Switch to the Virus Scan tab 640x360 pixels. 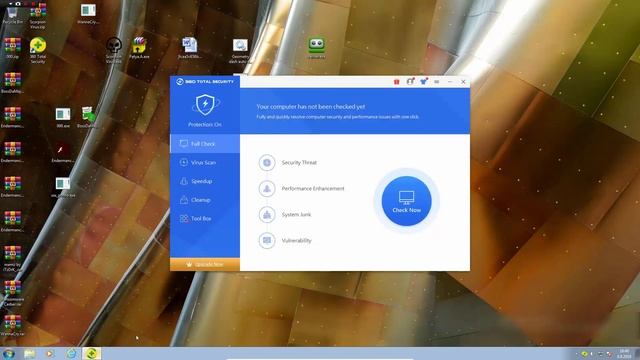tap(204, 162)
